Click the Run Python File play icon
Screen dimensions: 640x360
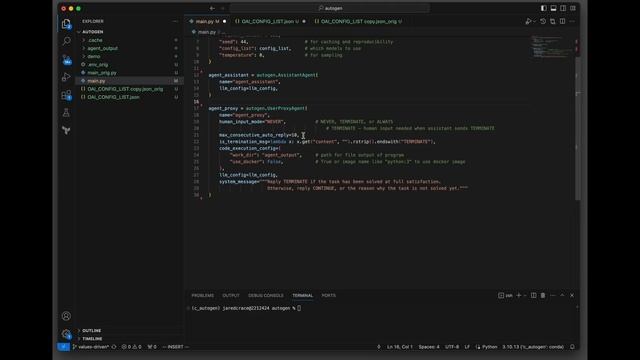pos(528,21)
